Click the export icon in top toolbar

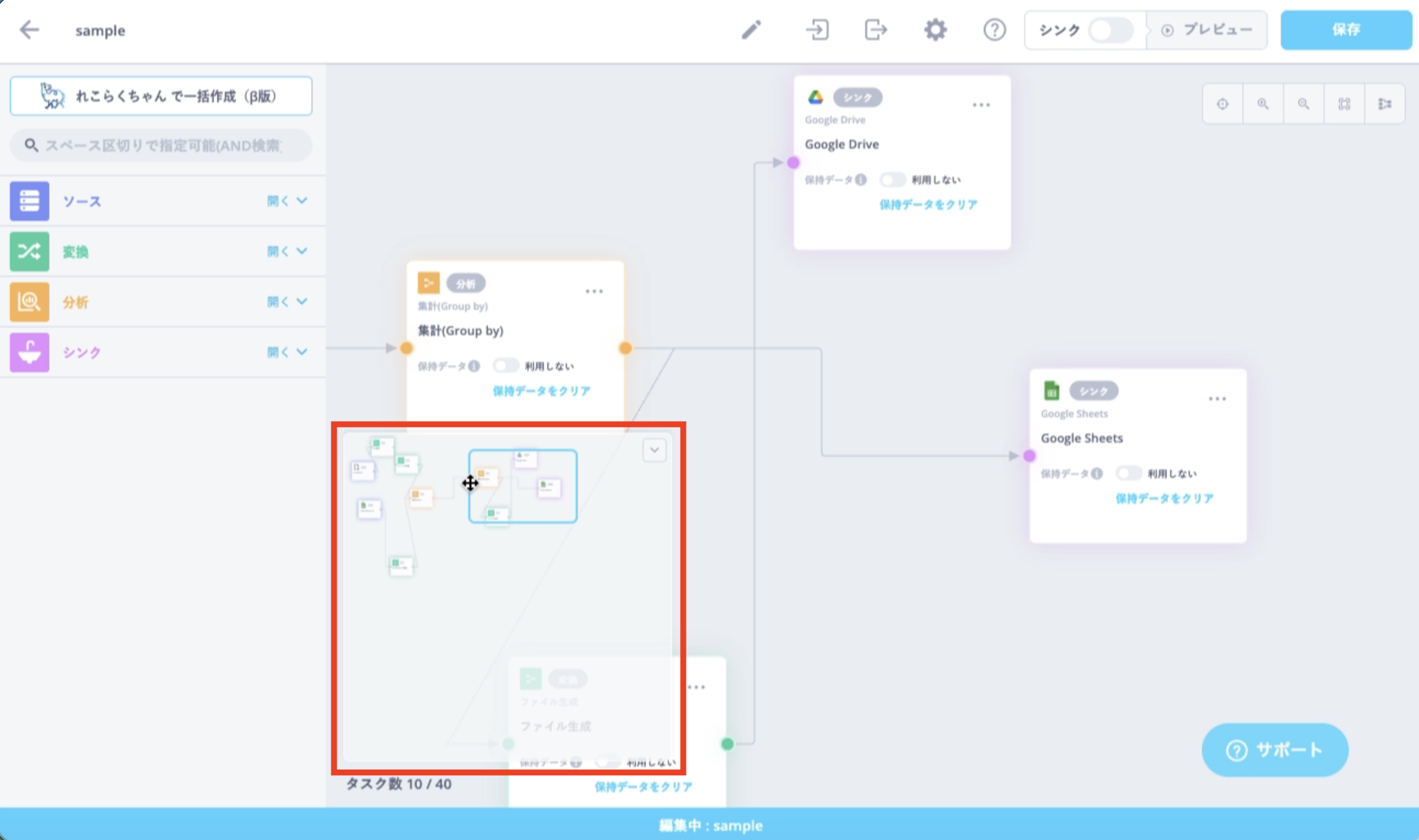tap(876, 30)
